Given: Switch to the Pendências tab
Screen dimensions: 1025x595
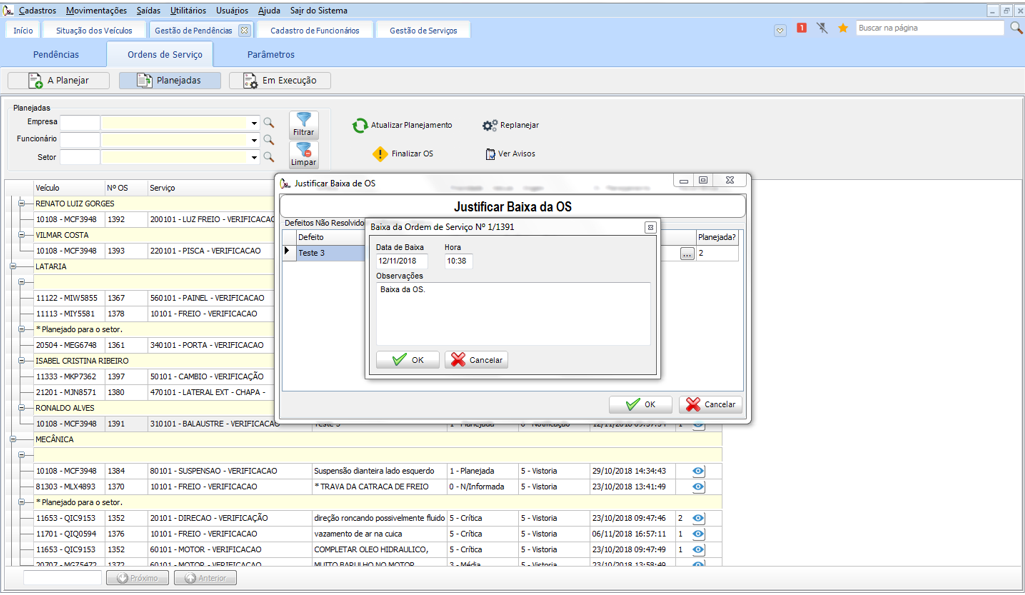Looking at the screenshot, I should (x=56, y=55).
